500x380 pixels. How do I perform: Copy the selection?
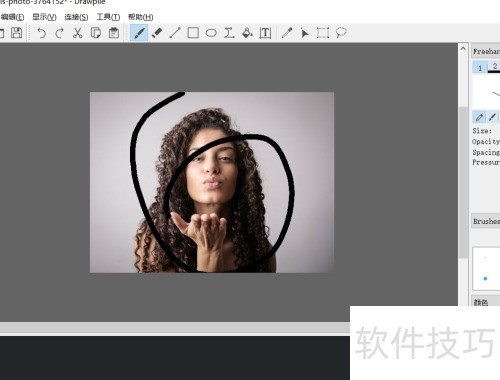pos(96,33)
